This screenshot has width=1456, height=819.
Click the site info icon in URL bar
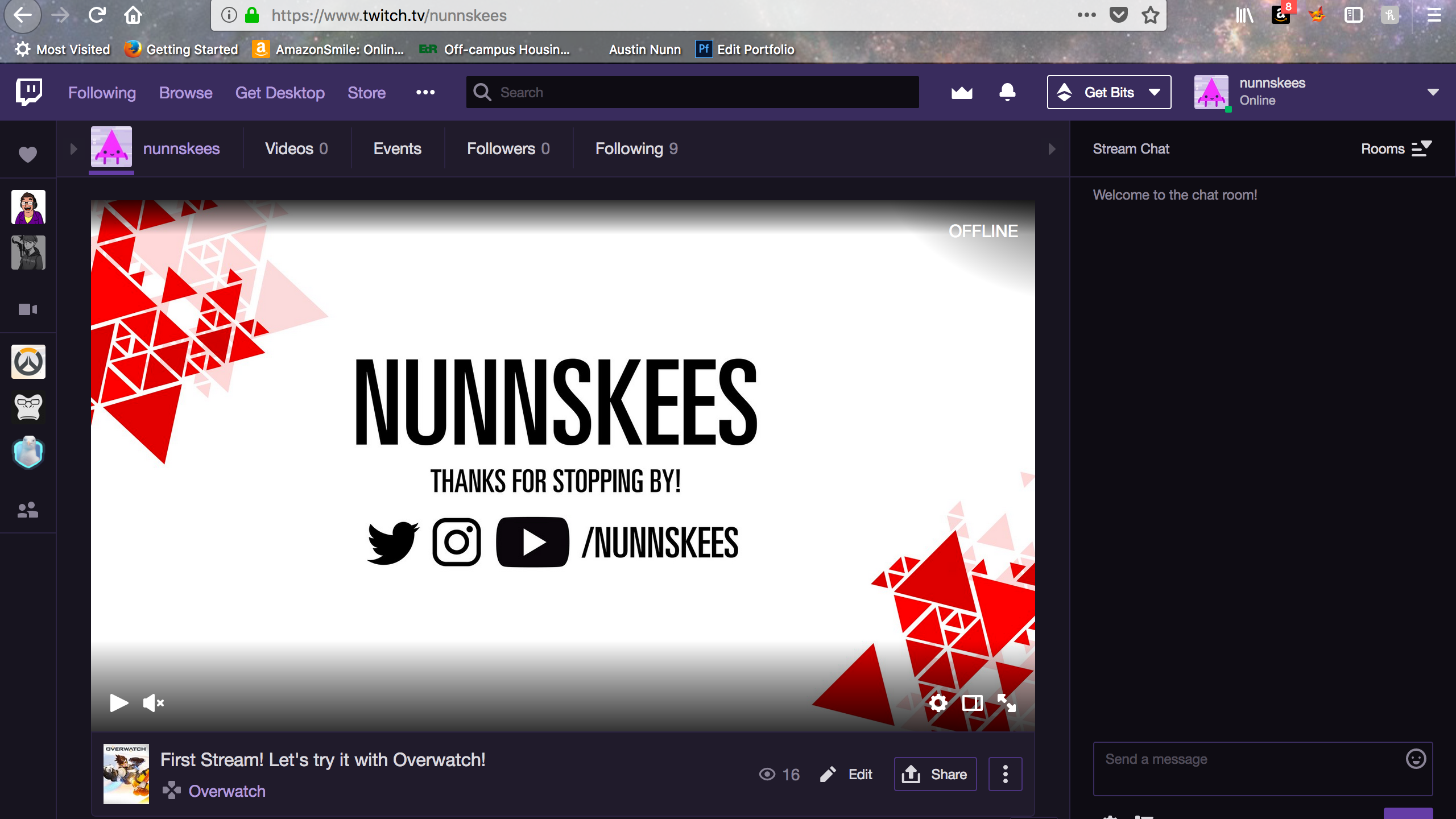click(x=229, y=15)
